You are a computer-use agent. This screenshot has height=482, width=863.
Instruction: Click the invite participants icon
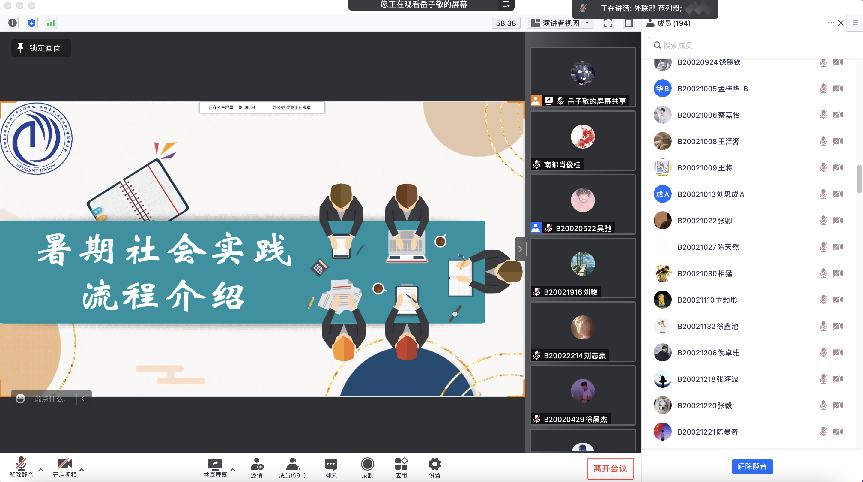[257, 465]
